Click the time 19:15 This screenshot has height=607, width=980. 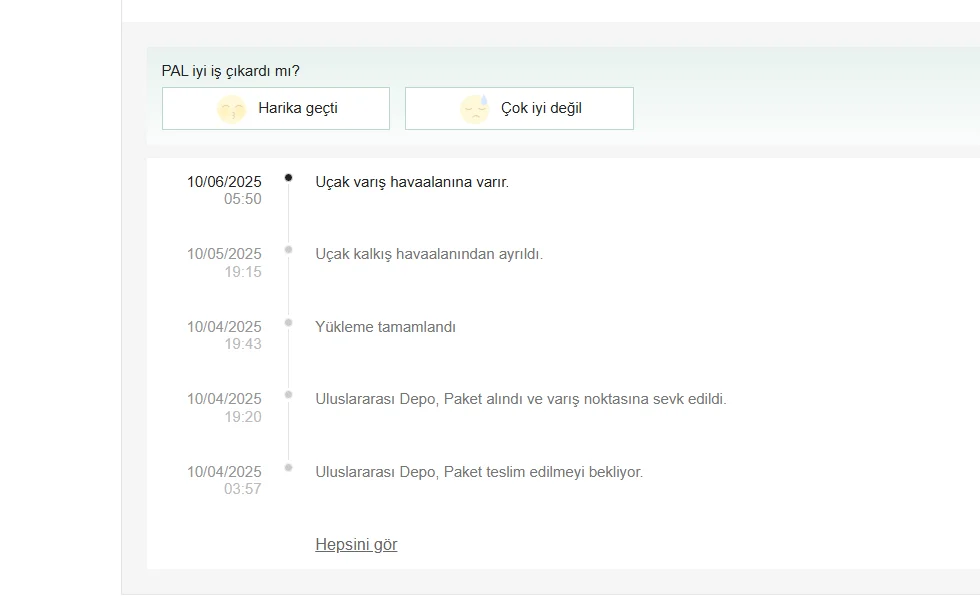pos(242,272)
